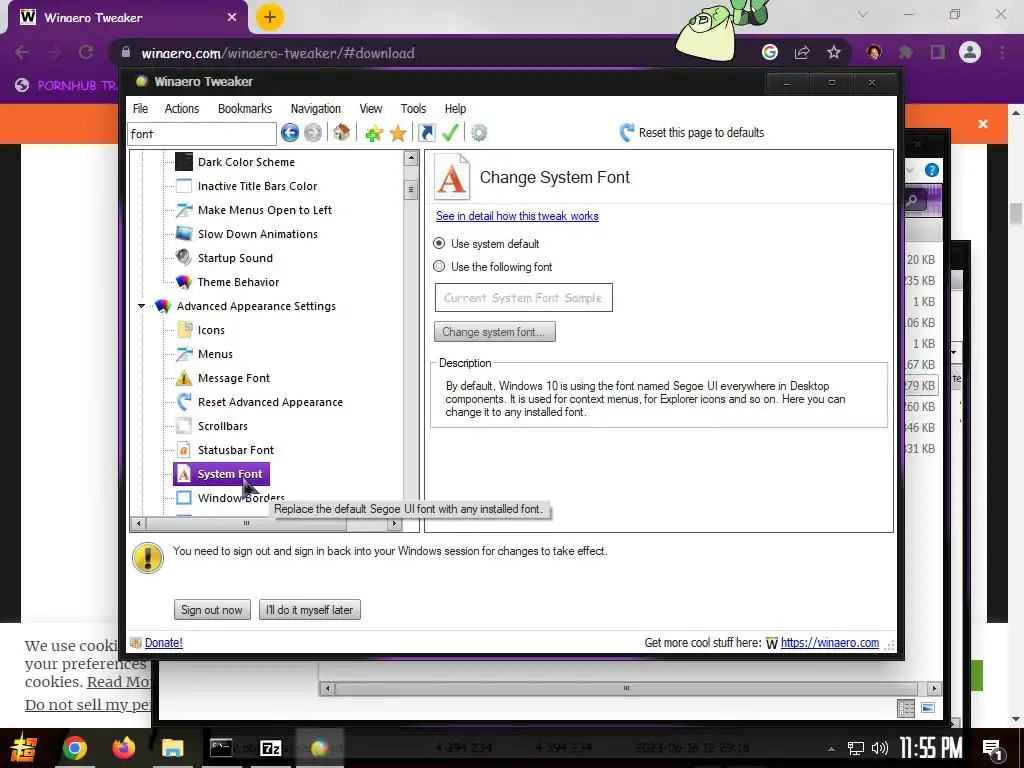The height and width of the screenshot is (768, 1024).
Task: Click the tree horizontal scrollbar right arrow
Action: 394,523
